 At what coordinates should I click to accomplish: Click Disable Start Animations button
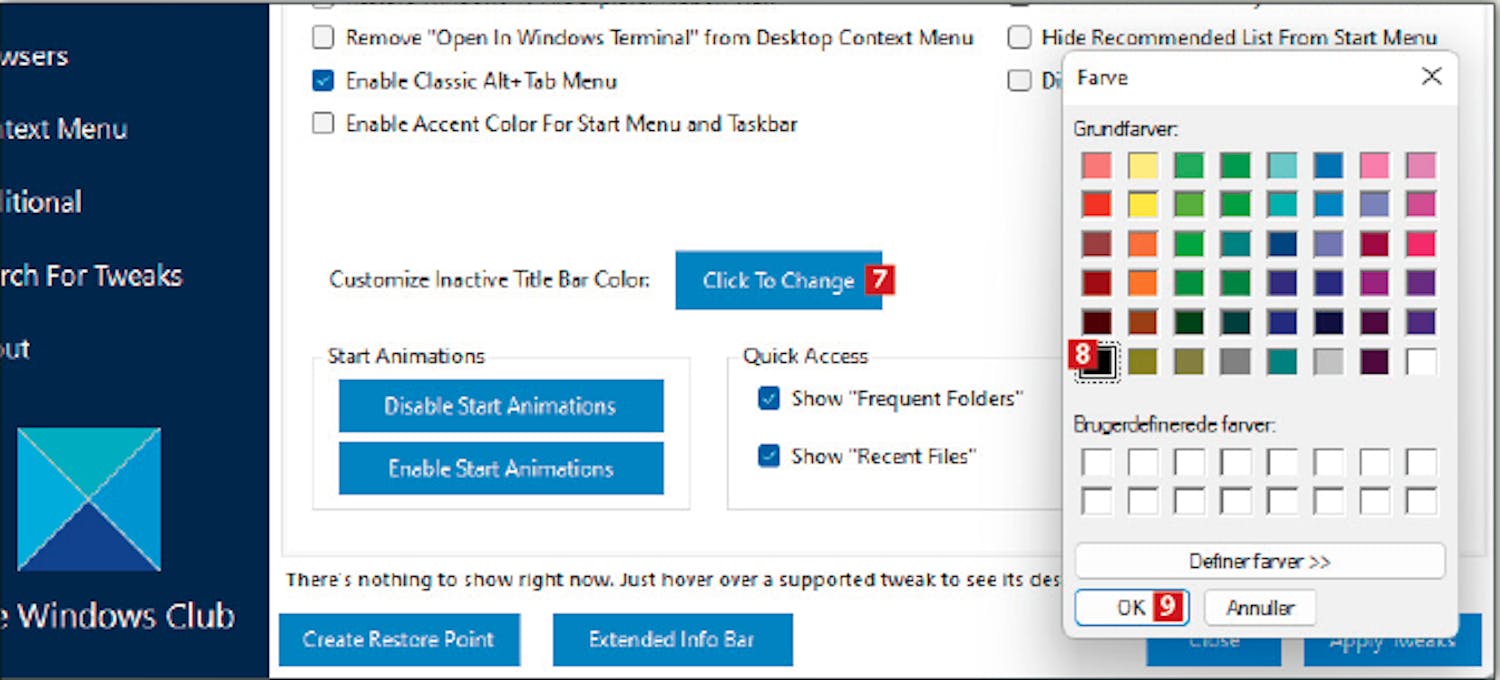pos(500,406)
